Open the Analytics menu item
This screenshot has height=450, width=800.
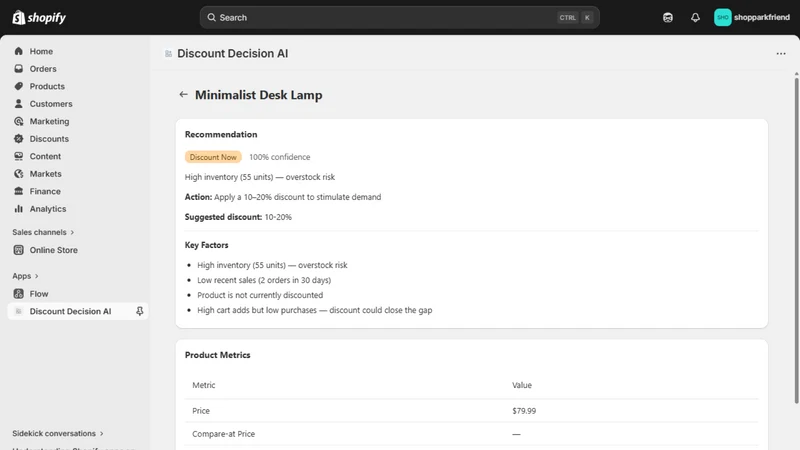pos(48,209)
